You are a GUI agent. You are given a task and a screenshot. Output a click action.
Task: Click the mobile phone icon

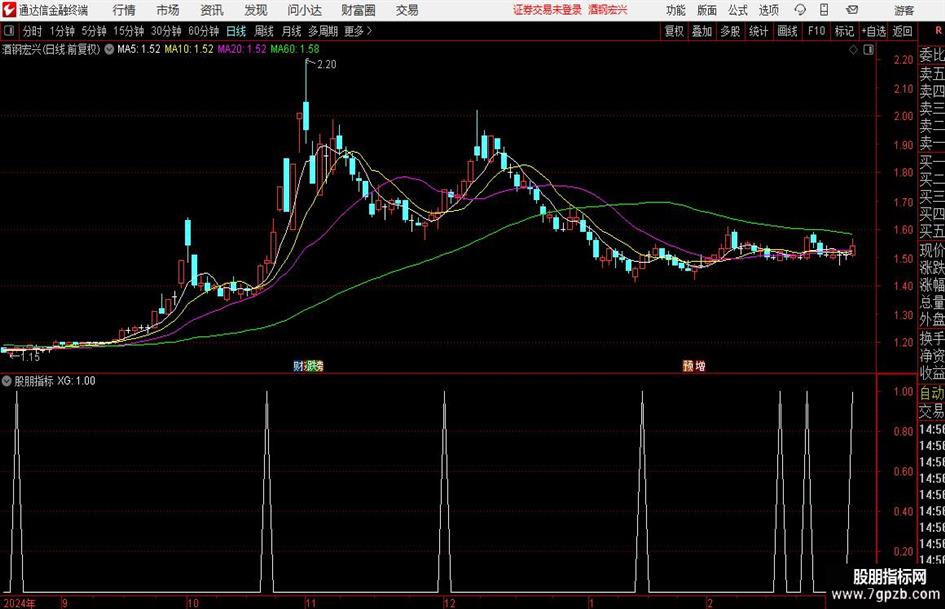click(824, 10)
